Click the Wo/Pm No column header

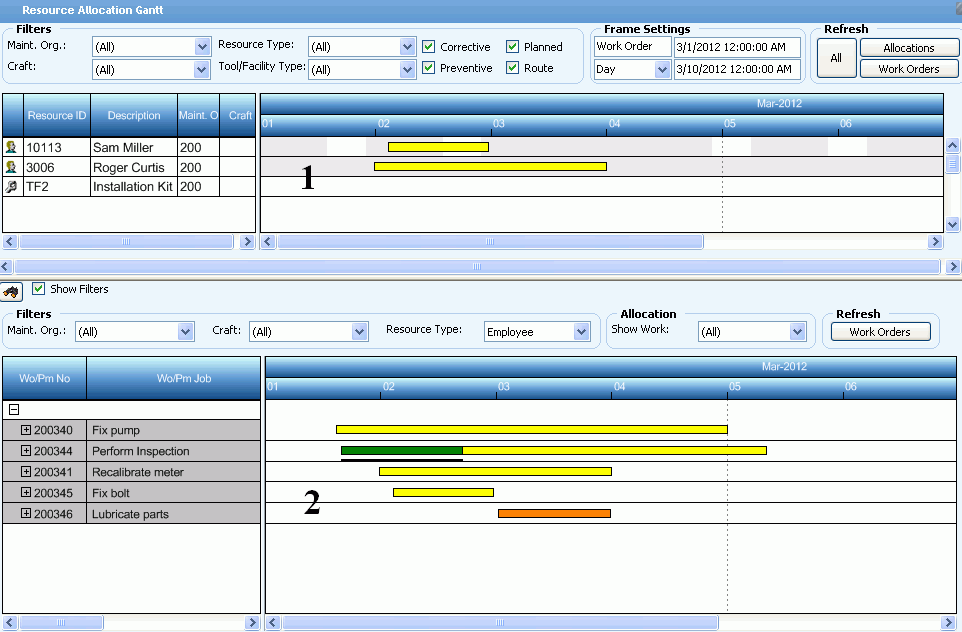[44, 378]
